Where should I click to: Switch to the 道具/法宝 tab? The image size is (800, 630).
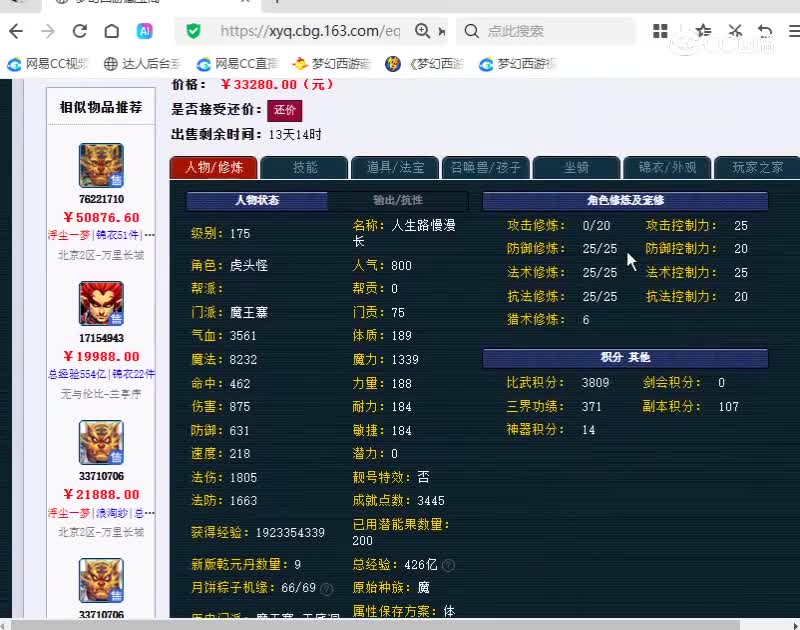tap(395, 167)
